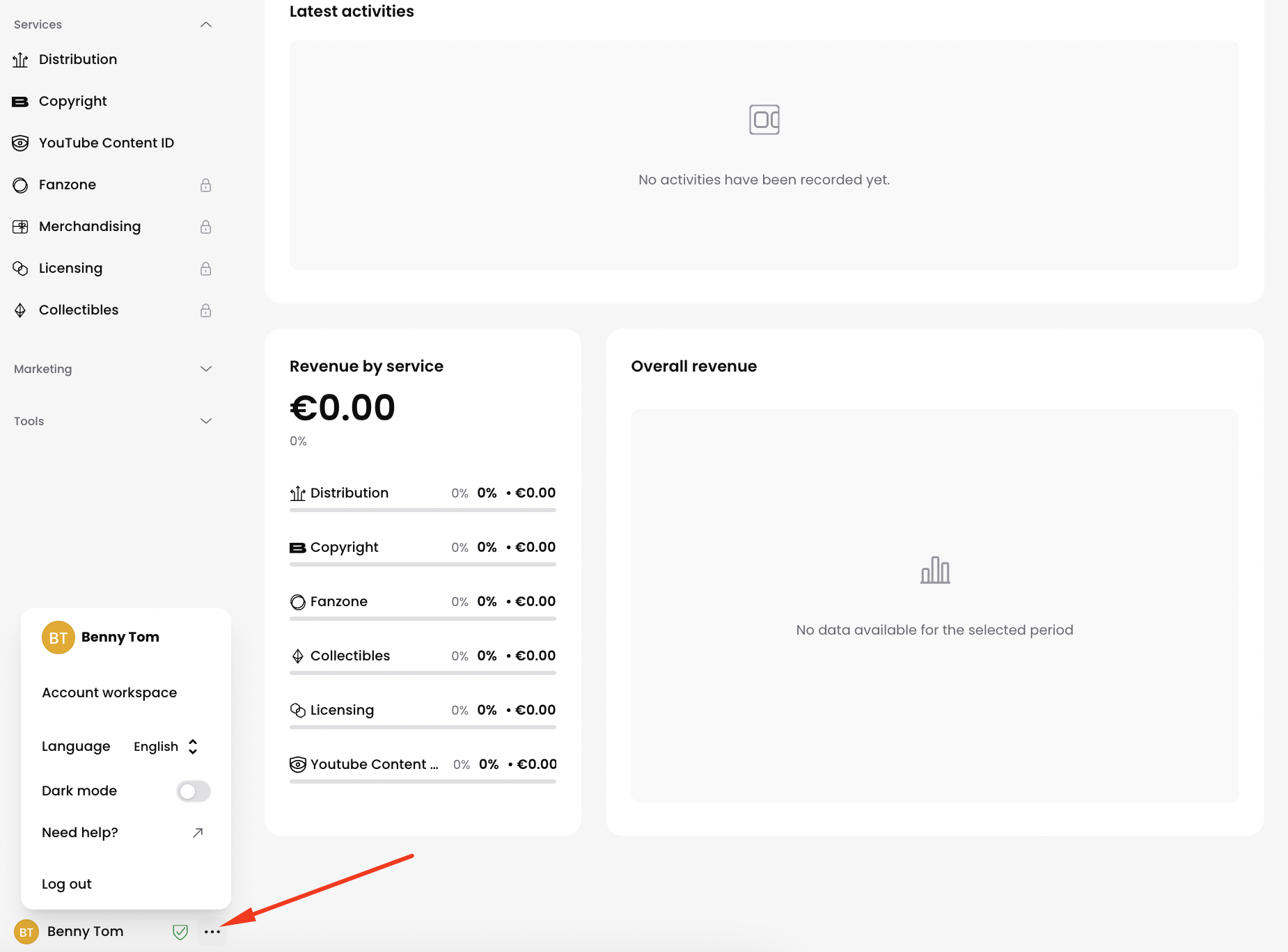
Task: Open the Language English dropdown
Action: (166, 747)
